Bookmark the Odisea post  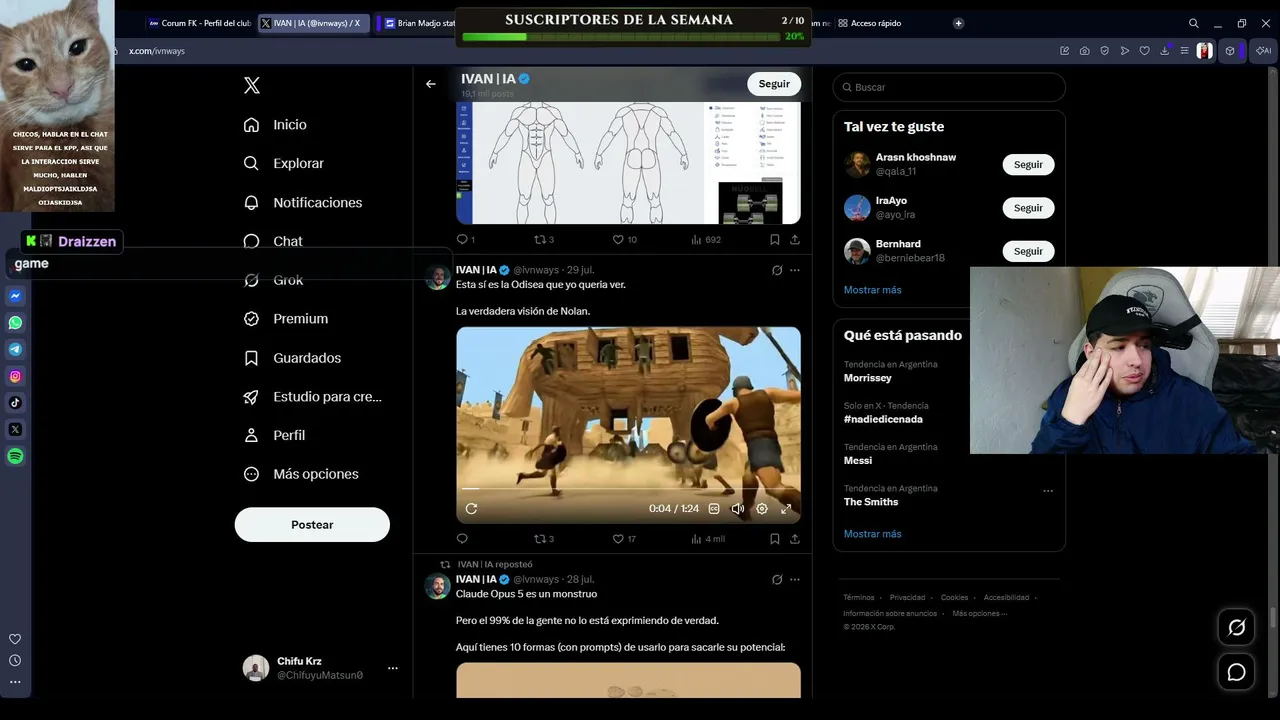click(x=775, y=539)
